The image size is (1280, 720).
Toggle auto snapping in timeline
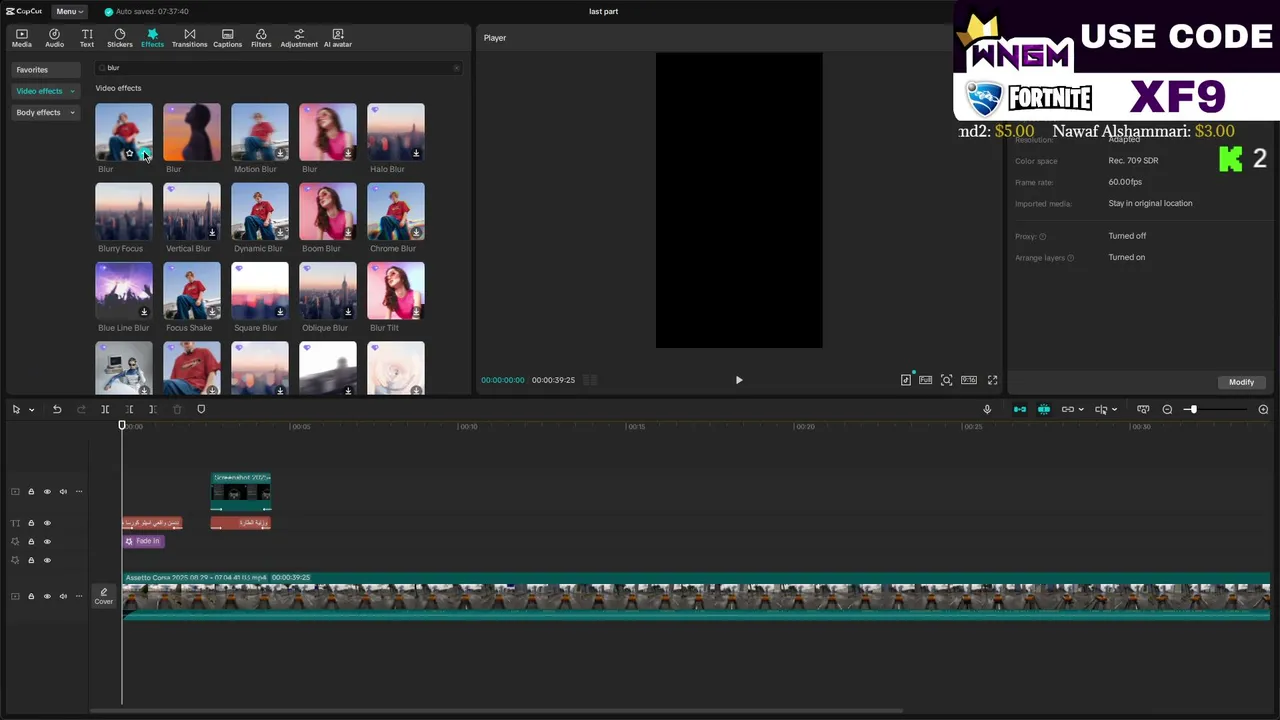click(1044, 409)
